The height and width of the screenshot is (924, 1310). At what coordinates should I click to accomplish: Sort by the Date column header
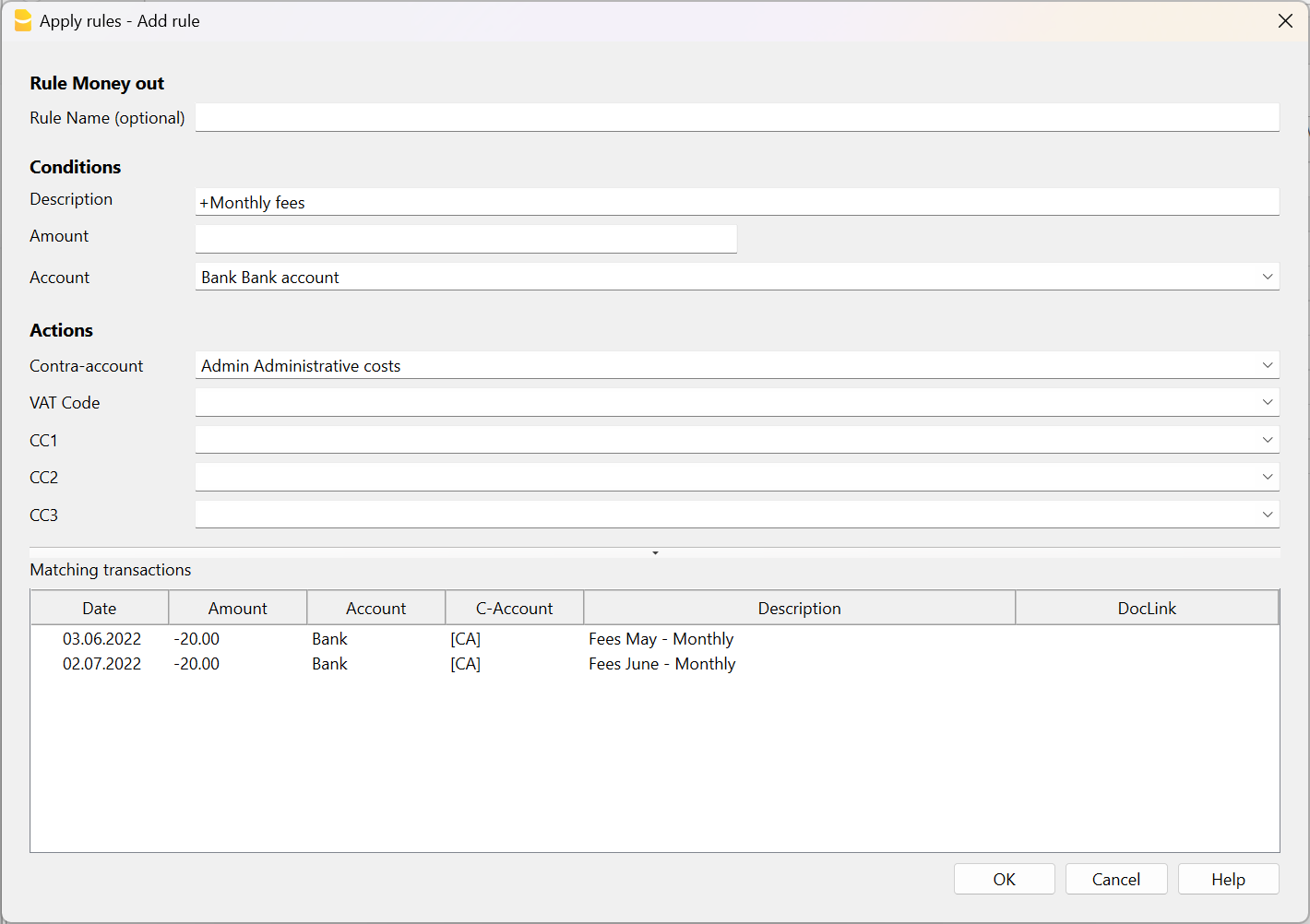click(x=100, y=609)
